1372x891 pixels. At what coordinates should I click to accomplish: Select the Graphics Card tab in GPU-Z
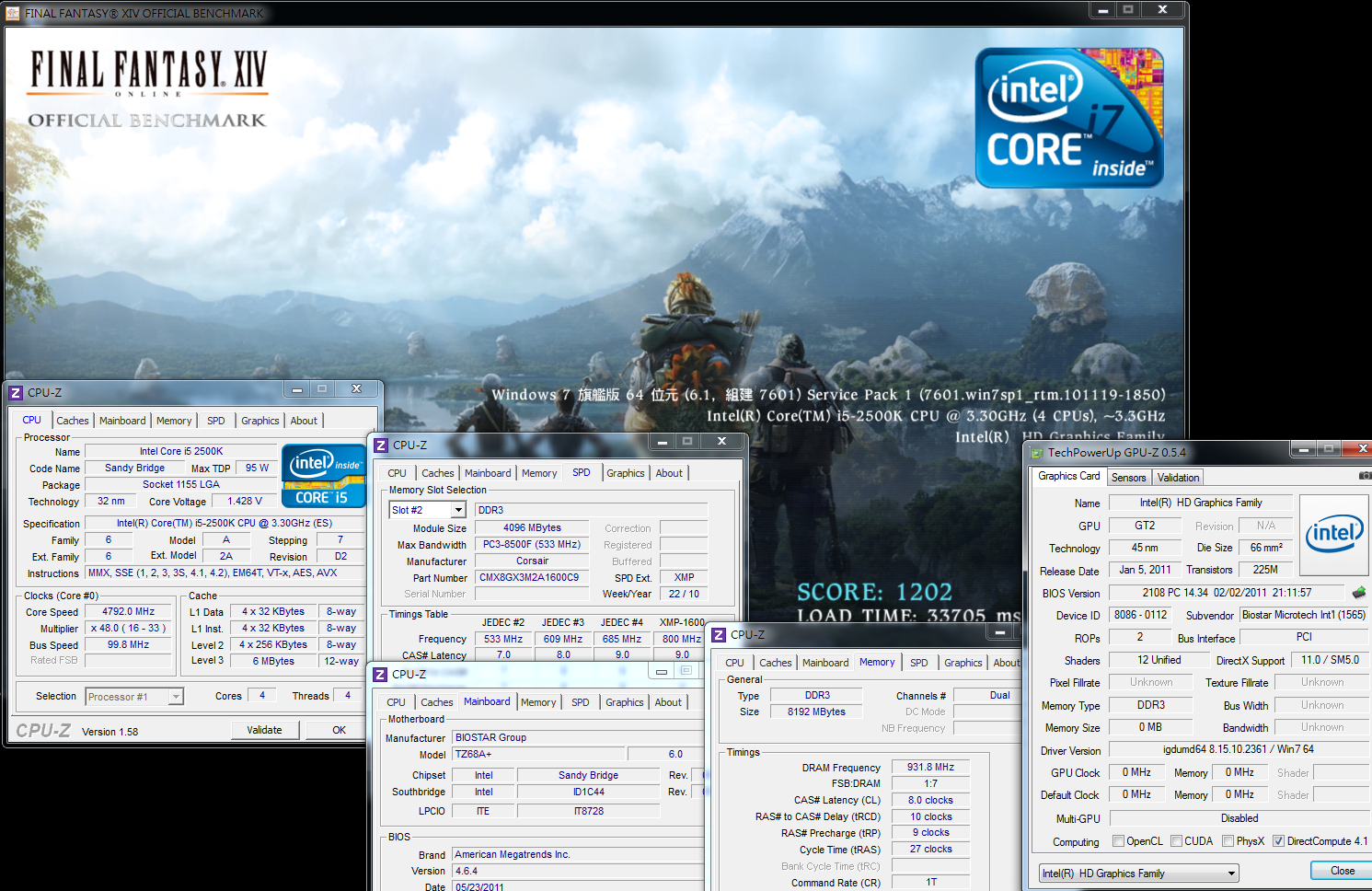point(1068,476)
